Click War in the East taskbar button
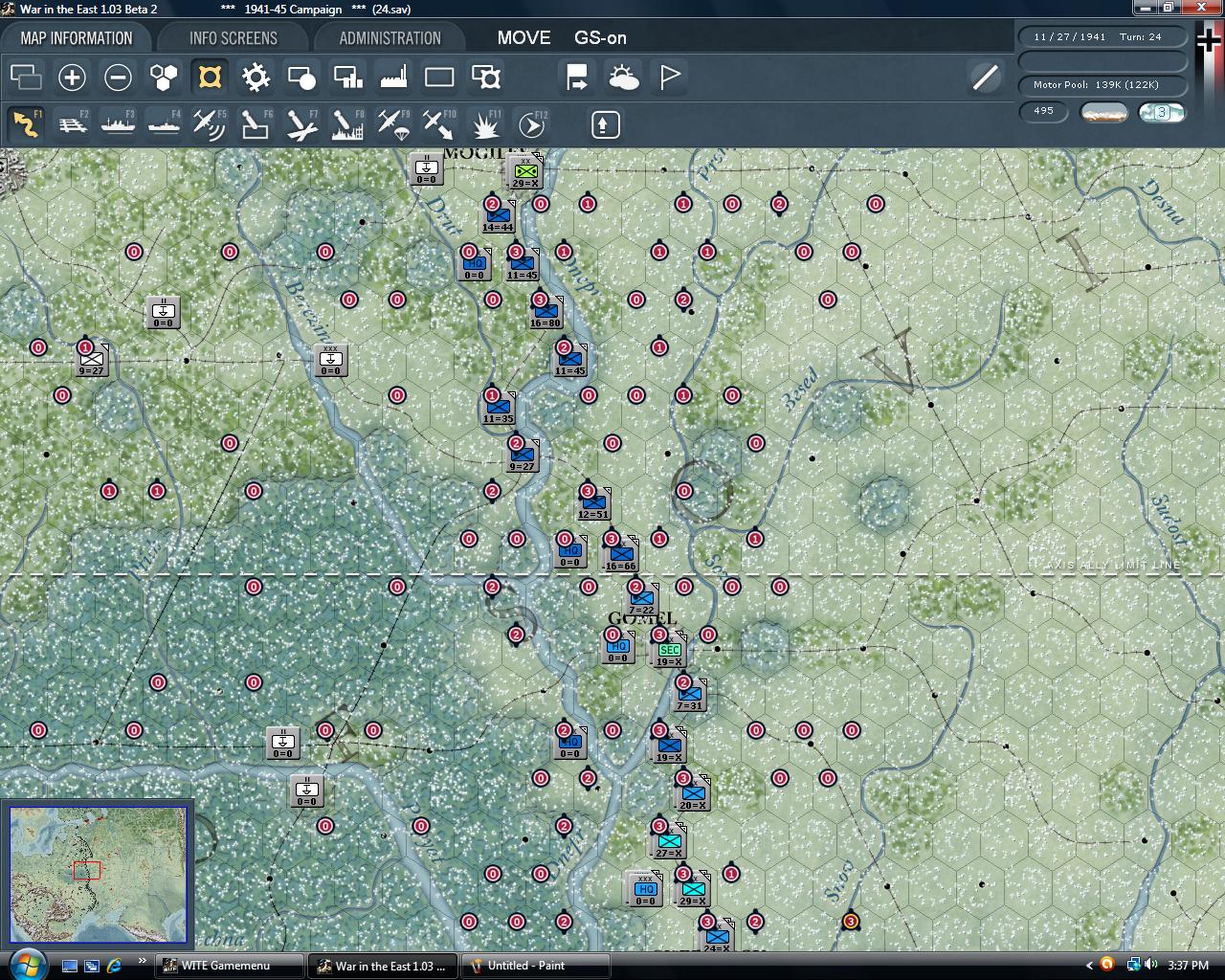This screenshot has width=1225, height=980. click(x=384, y=966)
